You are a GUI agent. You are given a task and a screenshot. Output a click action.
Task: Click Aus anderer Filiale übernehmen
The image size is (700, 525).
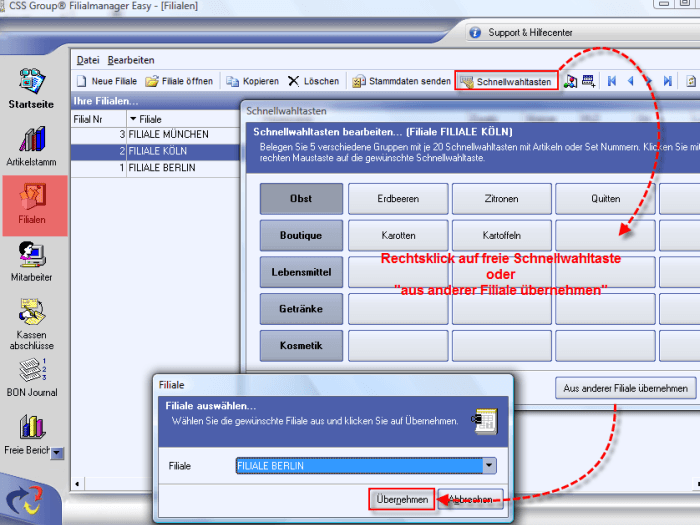(625, 388)
